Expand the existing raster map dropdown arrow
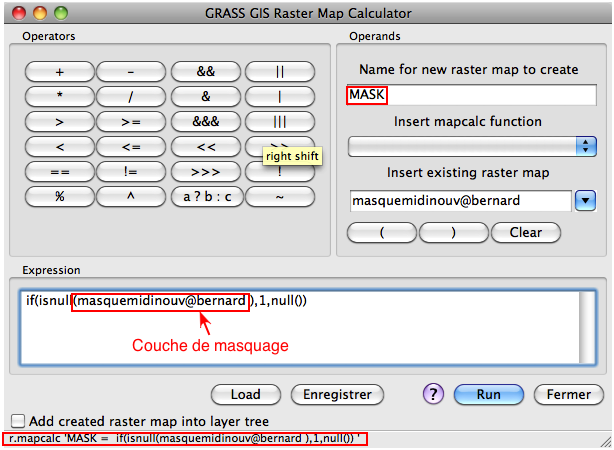The image size is (614, 450). pos(586,201)
